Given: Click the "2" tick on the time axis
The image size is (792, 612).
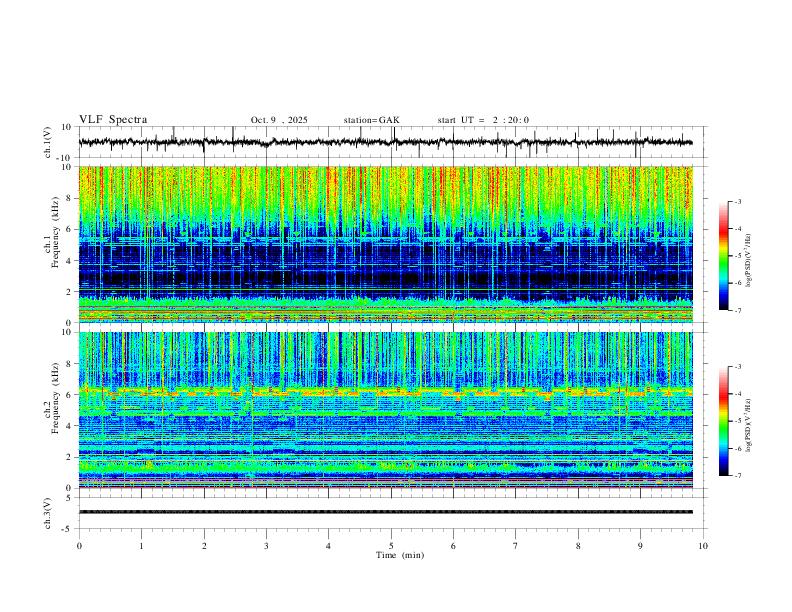Looking at the screenshot, I should [x=204, y=546].
